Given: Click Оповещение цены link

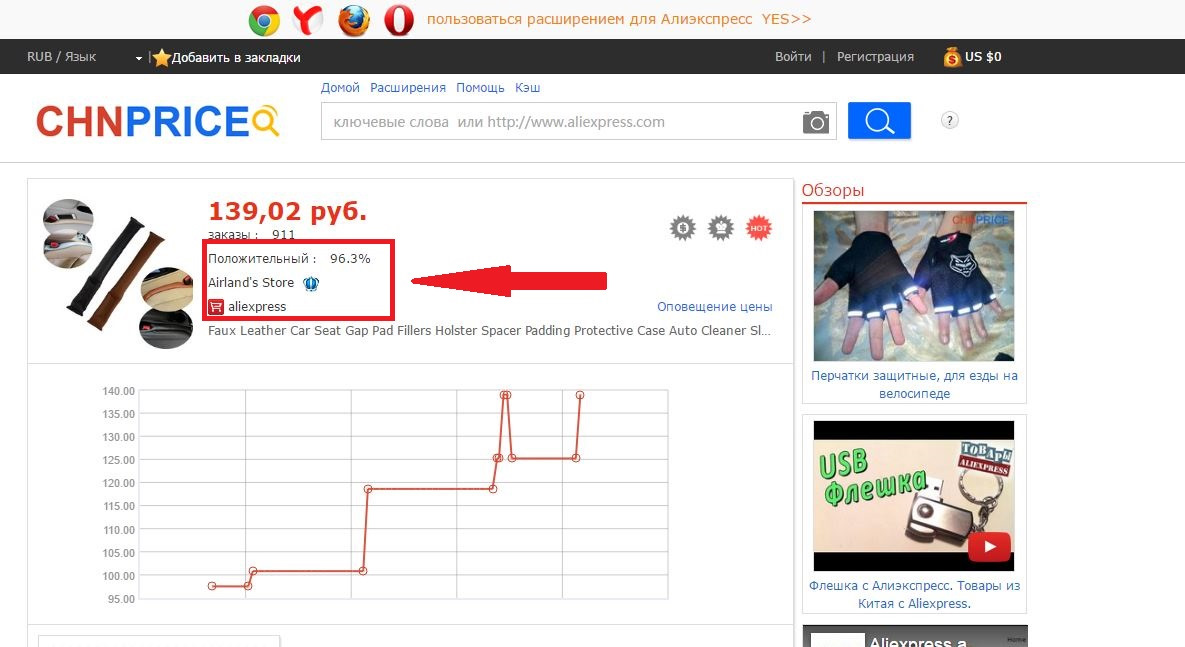Looking at the screenshot, I should (x=714, y=307).
